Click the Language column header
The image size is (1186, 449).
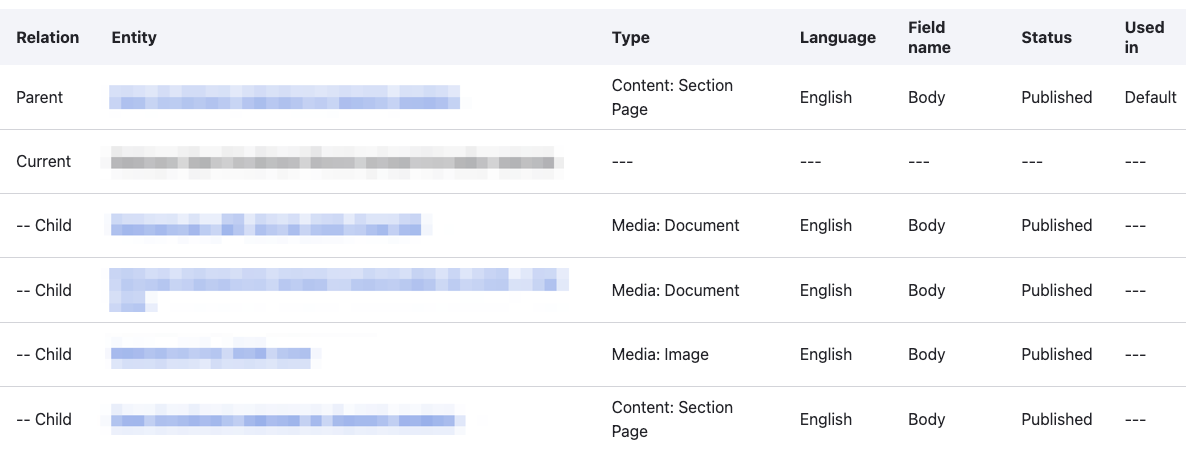pyautogui.click(x=837, y=38)
